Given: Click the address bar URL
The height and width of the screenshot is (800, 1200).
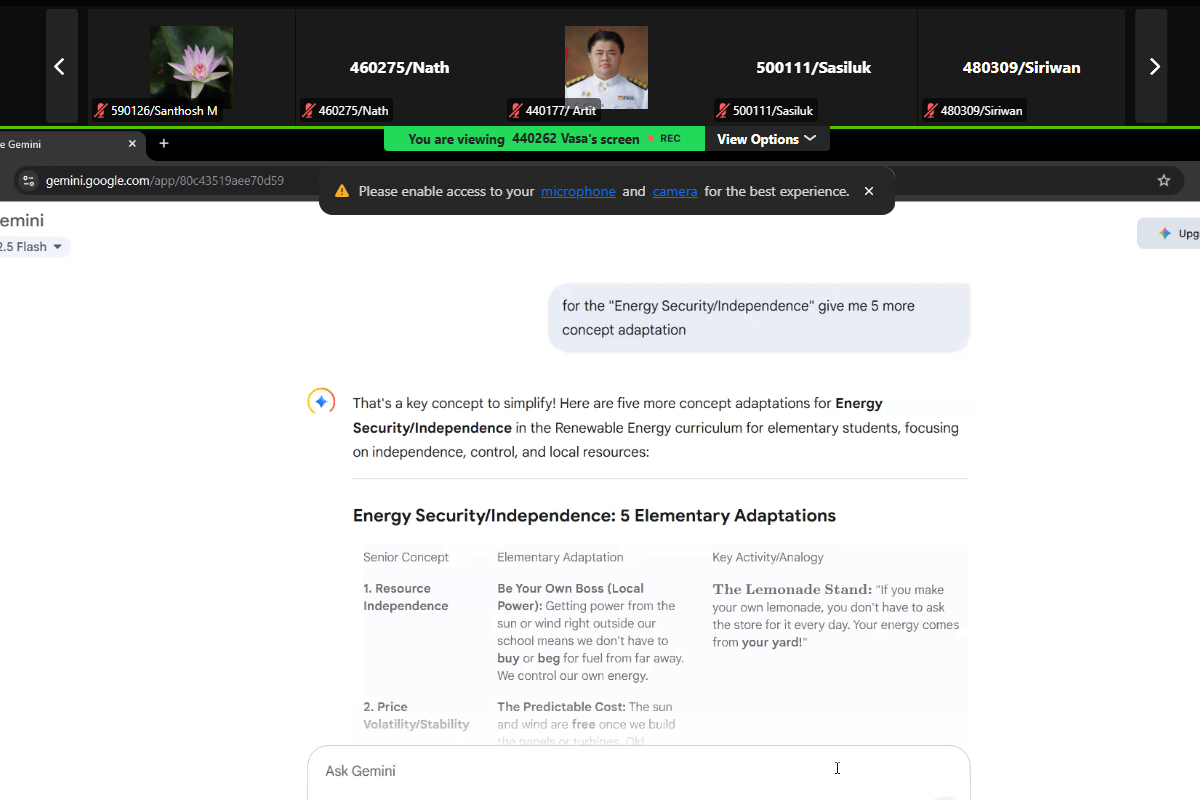Looking at the screenshot, I should 165,181.
